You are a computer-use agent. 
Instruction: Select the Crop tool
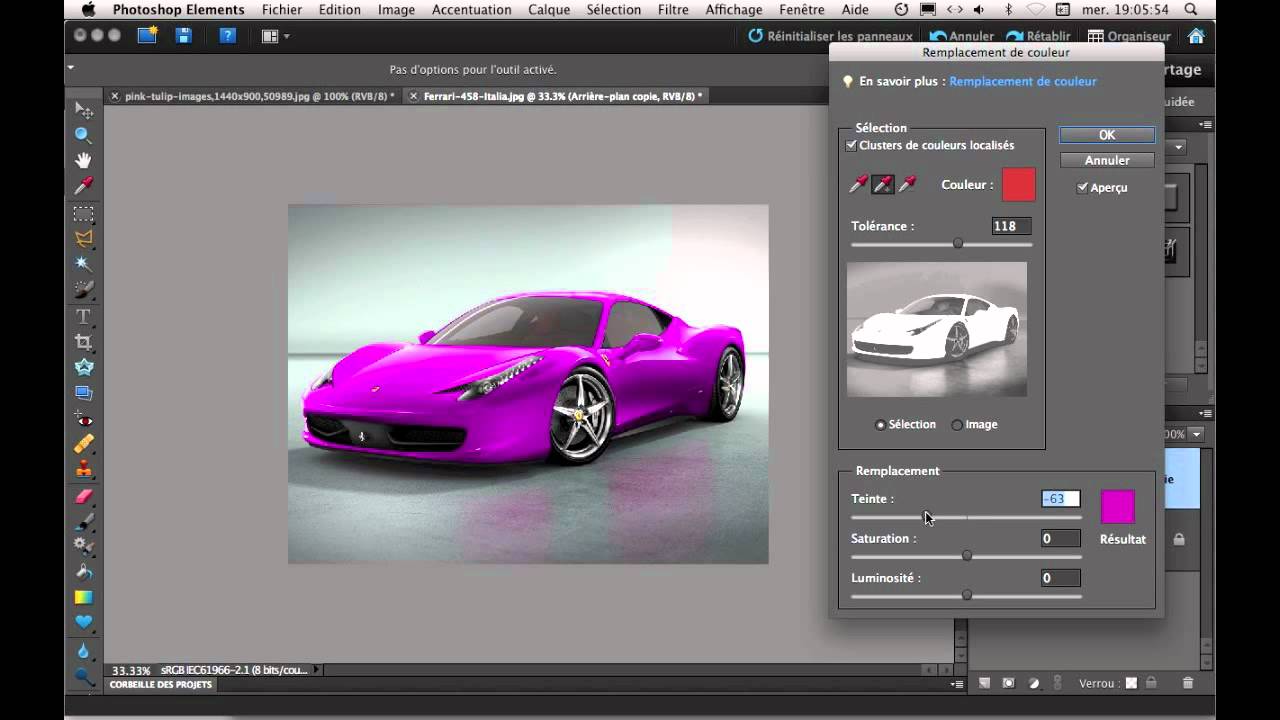[84, 342]
